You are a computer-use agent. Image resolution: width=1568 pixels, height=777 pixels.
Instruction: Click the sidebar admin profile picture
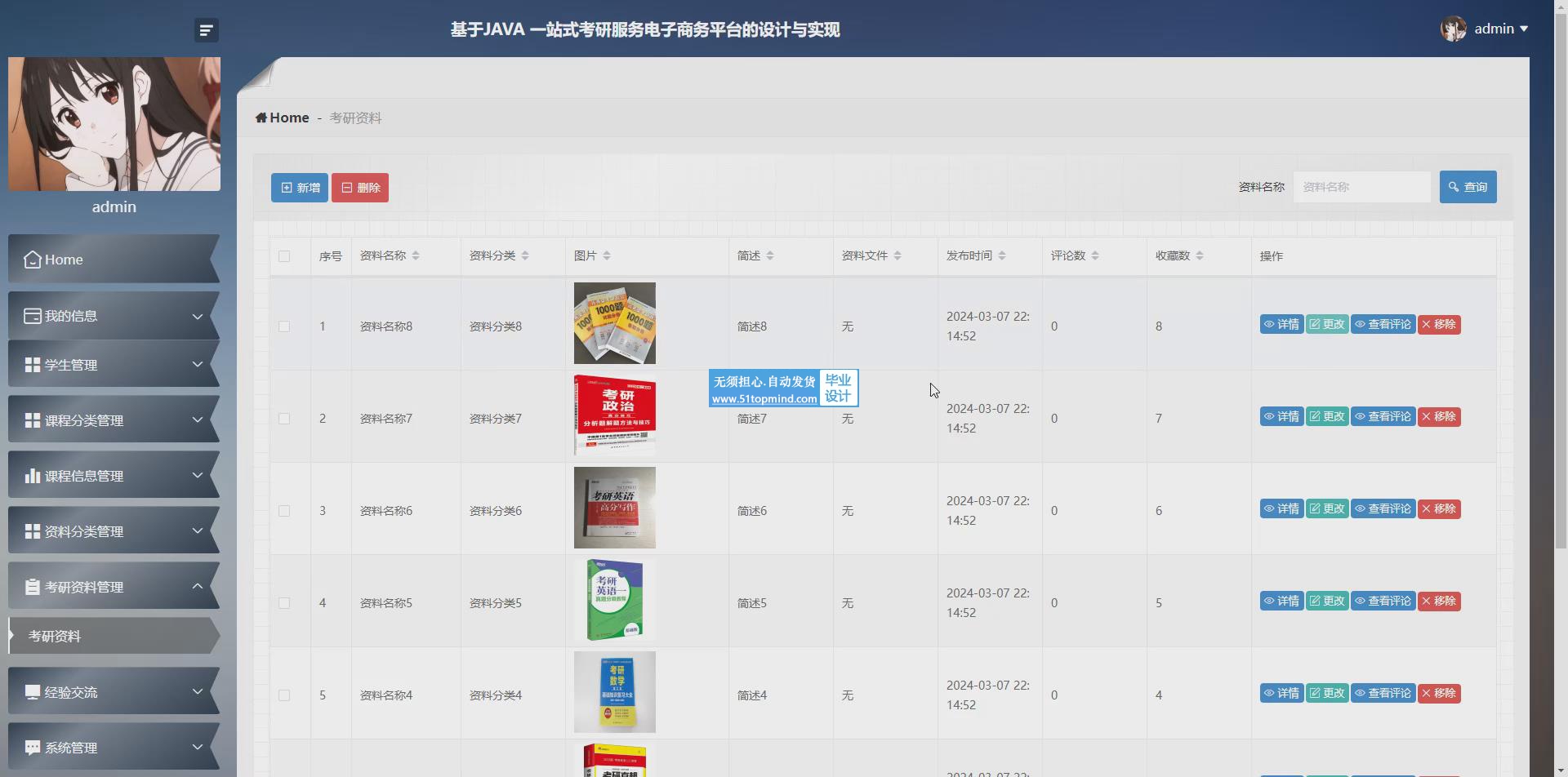click(x=114, y=124)
